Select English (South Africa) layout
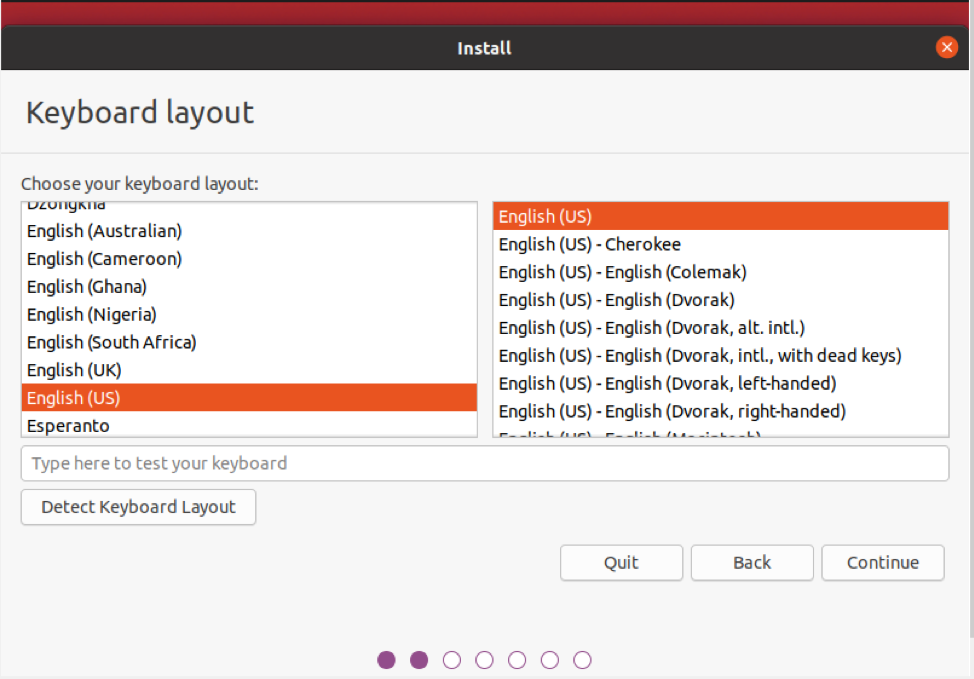This screenshot has height=679, width=974. 112,342
